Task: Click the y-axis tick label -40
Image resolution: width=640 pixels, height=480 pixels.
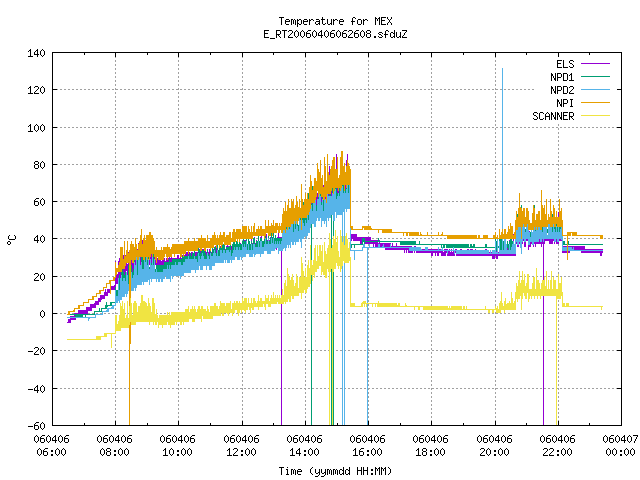Action: 36,389
